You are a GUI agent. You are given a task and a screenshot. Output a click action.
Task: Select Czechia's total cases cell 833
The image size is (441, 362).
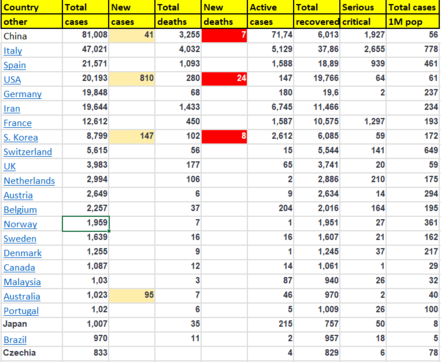click(86, 353)
